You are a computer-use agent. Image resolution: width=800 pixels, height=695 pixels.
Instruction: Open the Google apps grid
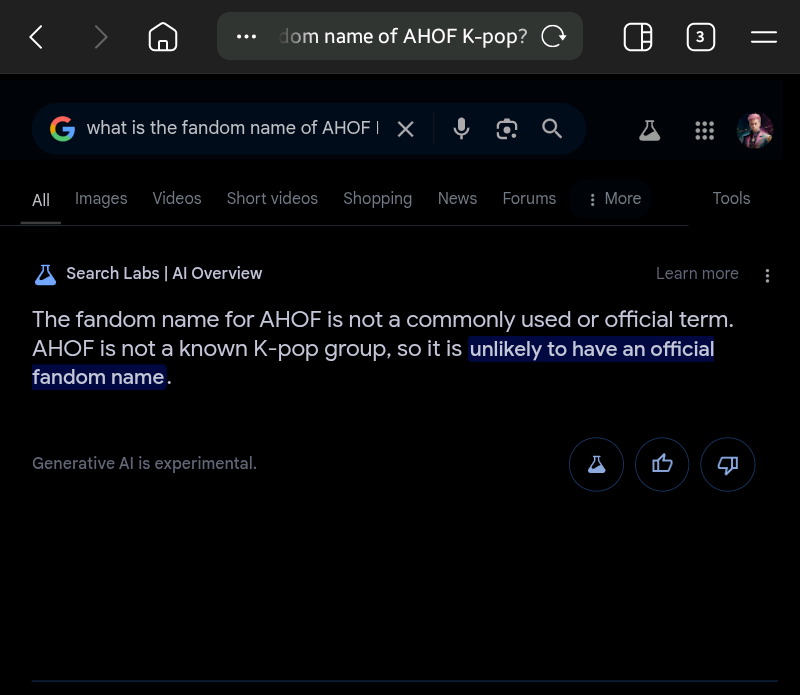tap(704, 130)
